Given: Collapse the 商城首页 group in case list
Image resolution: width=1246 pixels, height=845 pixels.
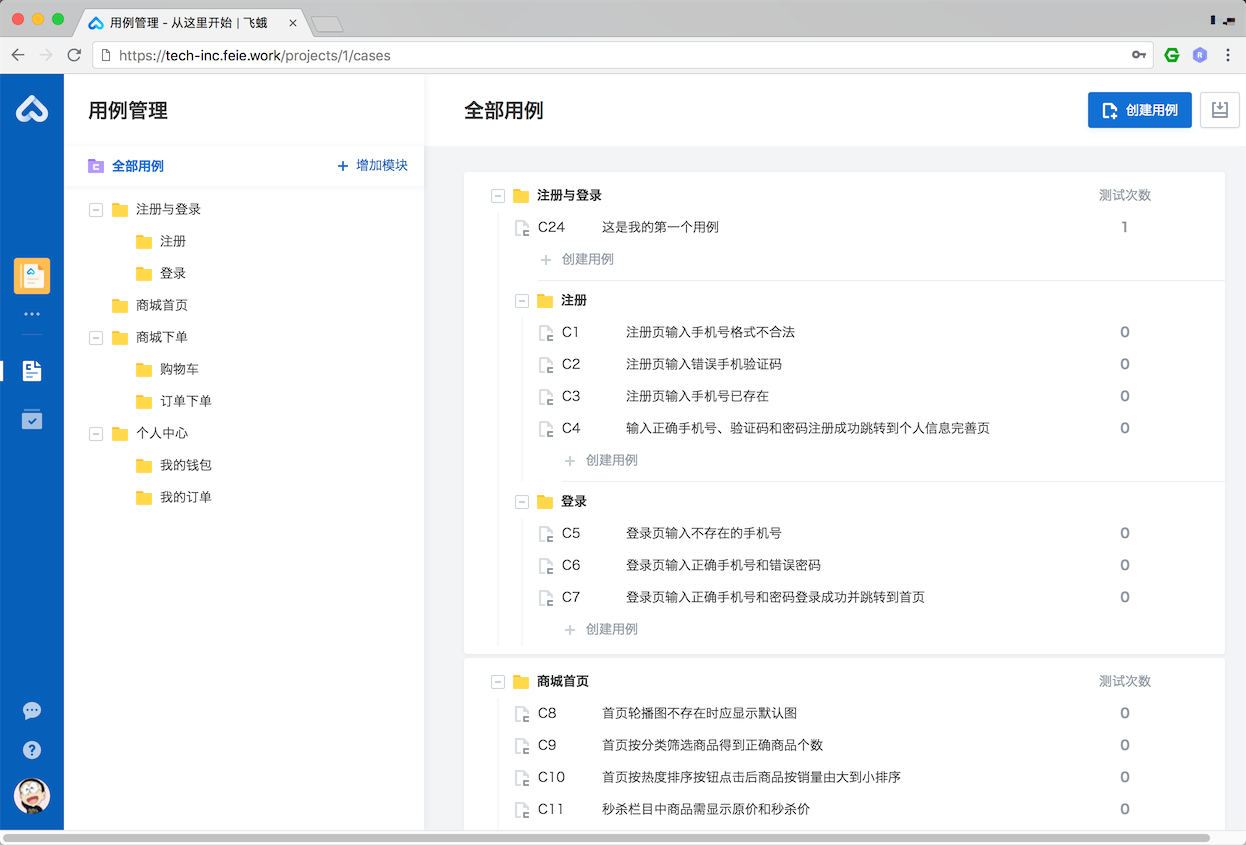Looking at the screenshot, I should coord(498,681).
